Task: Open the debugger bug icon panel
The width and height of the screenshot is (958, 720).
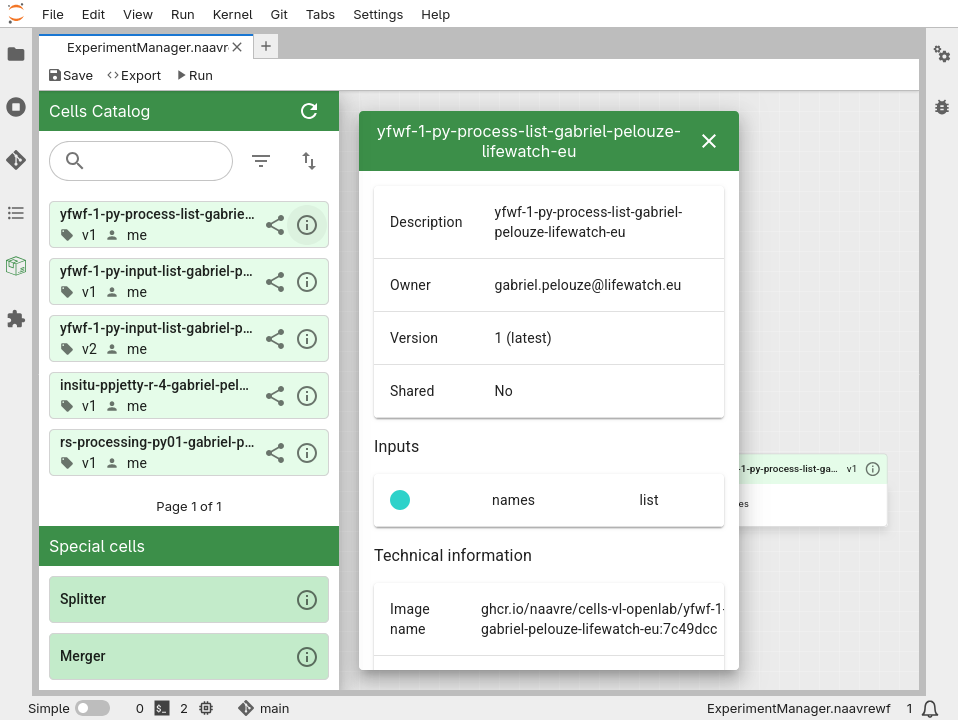Action: [941, 107]
